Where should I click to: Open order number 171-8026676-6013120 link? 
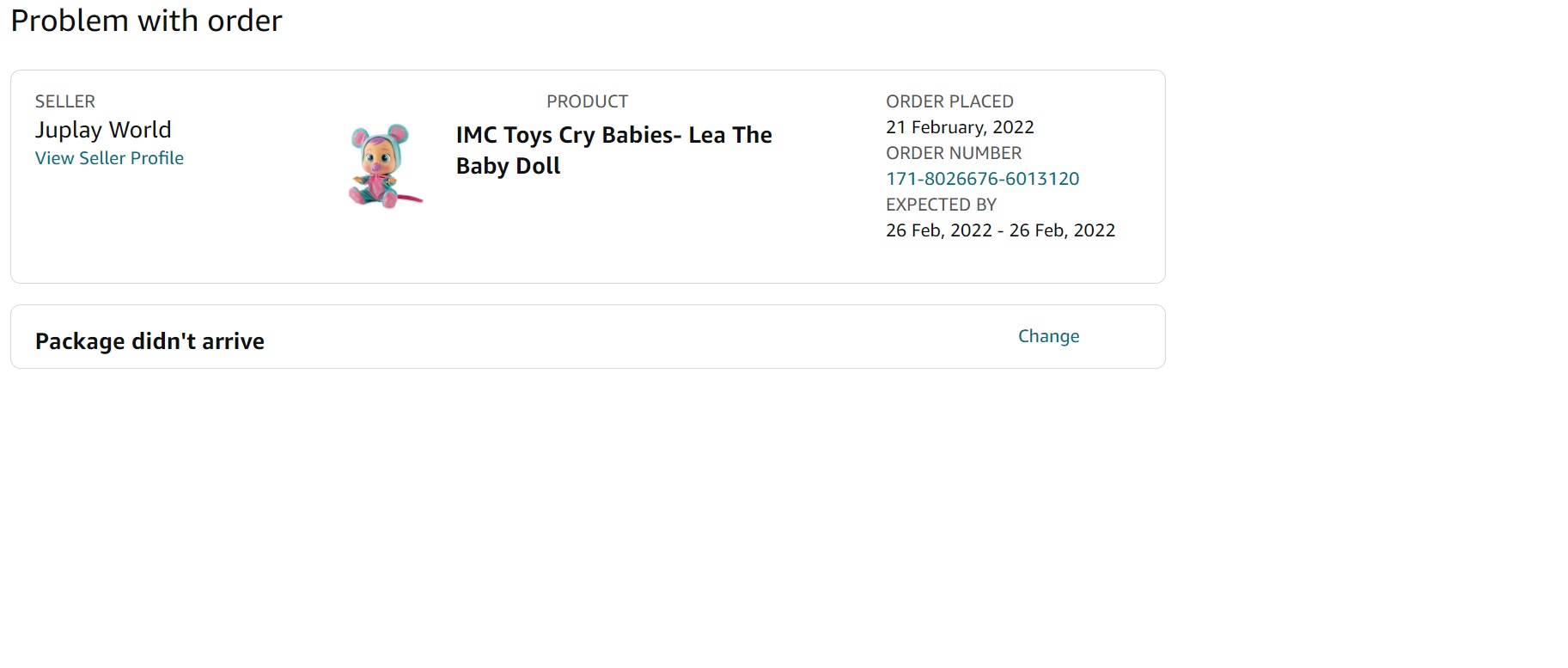pyautogui.click(x=982, y=179)
